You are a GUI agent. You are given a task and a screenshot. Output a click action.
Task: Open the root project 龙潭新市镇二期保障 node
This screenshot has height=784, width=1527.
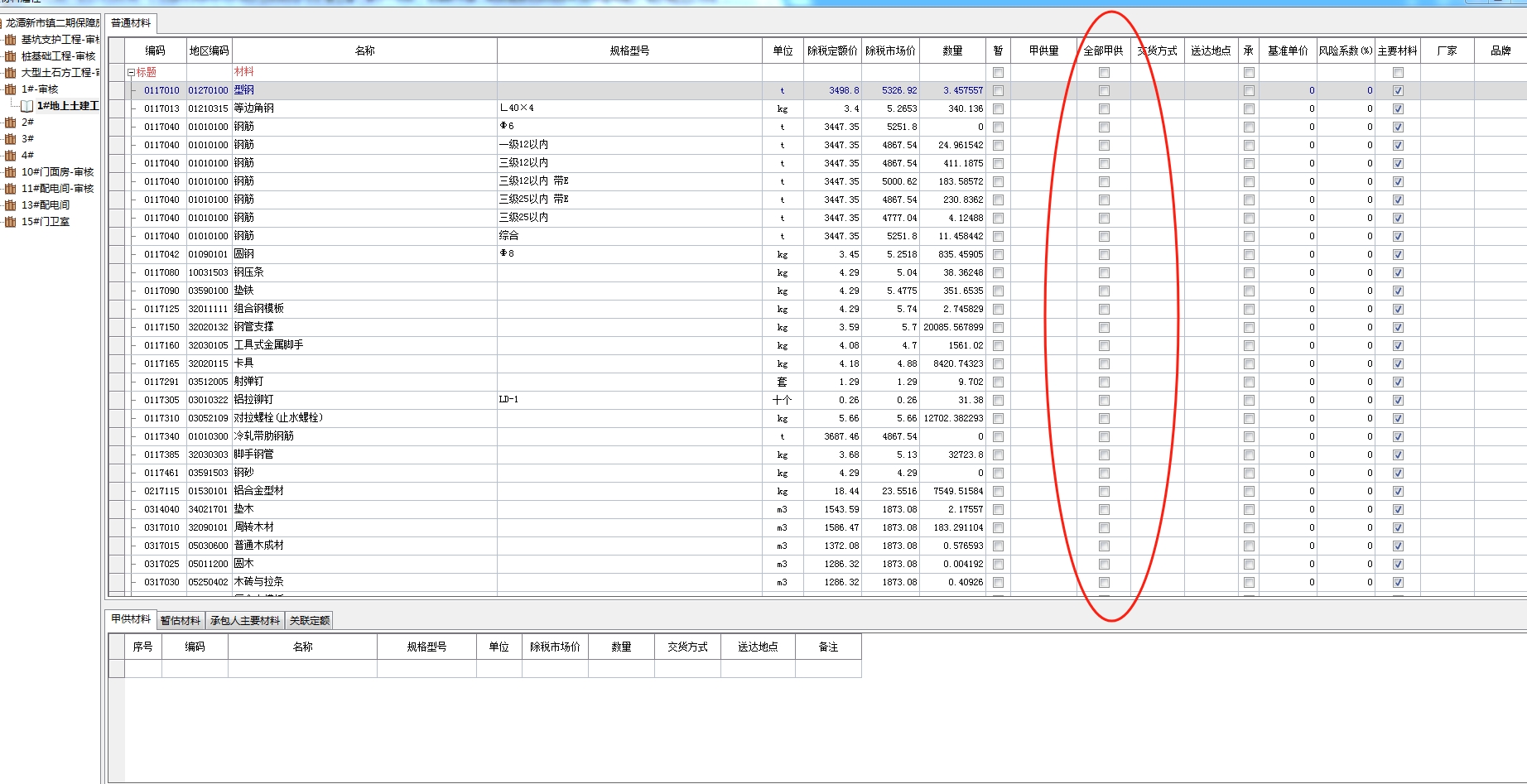pos(52,23)
